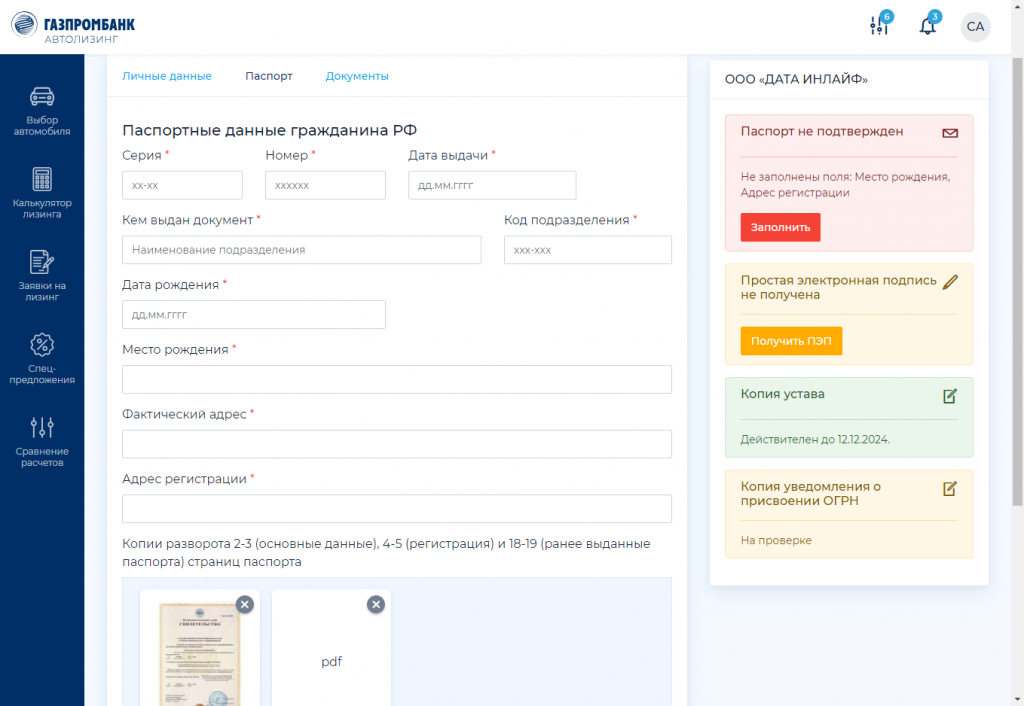This screenshot has height=706, width=1024.
Task: Open Заявки на лизинг section
Action: [x=42, y=276]
